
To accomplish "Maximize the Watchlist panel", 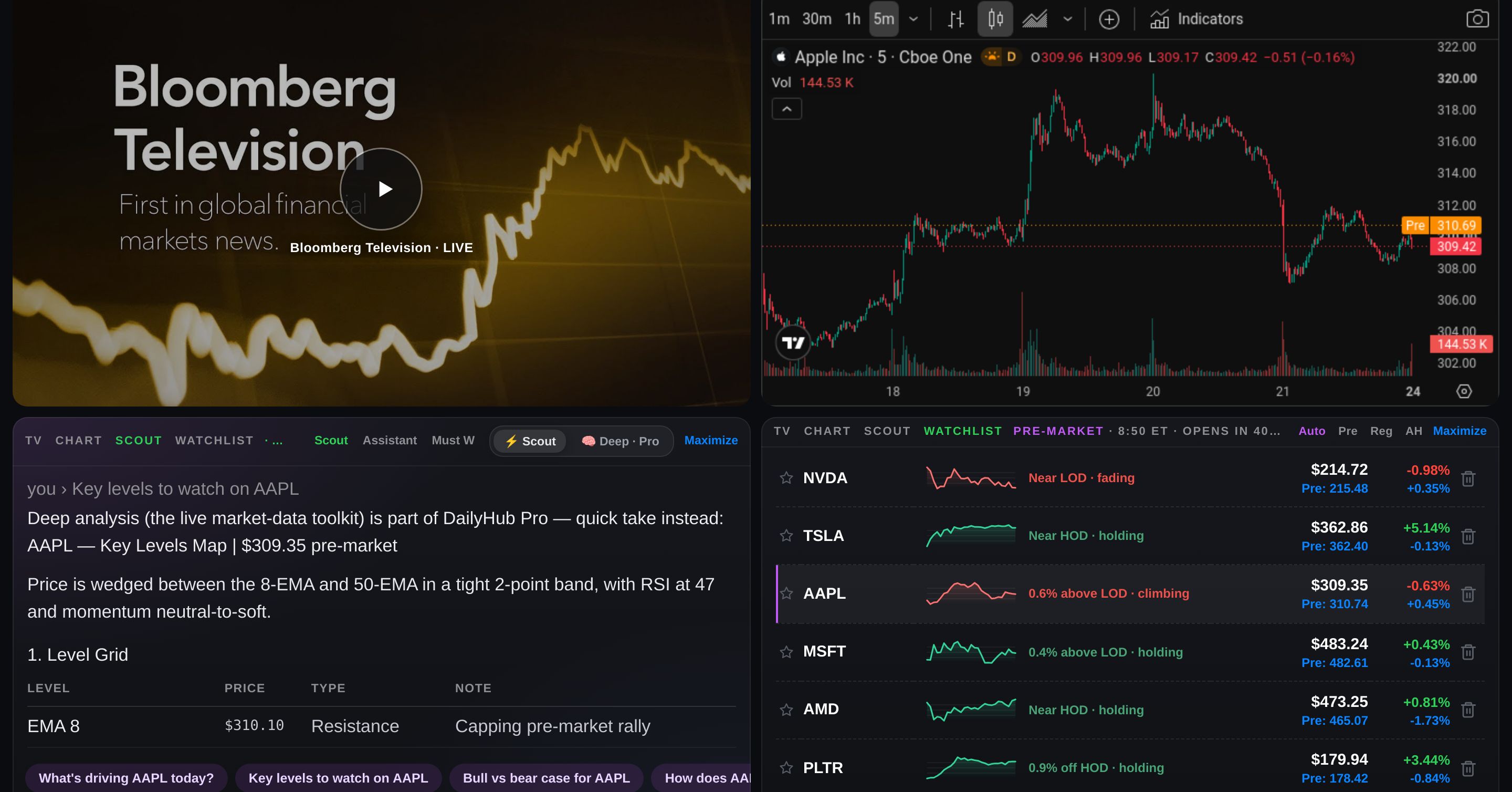I will (1459, 431).
